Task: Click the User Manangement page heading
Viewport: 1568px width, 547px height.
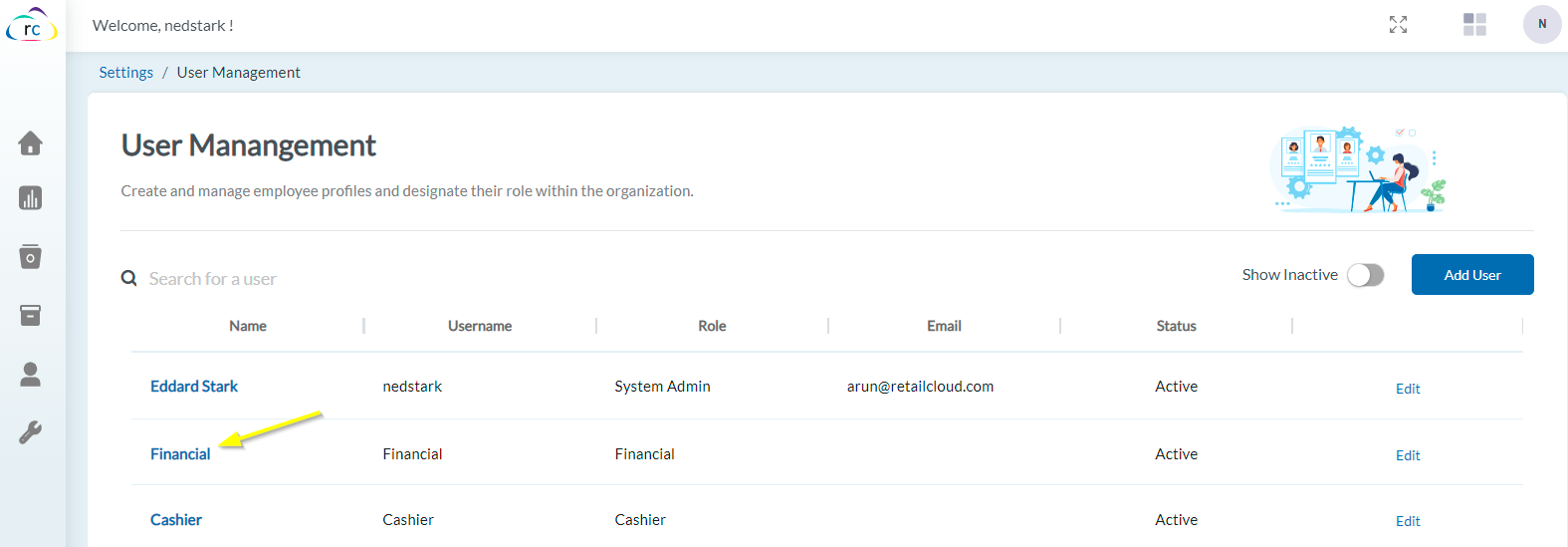Action: pos(249,146)
